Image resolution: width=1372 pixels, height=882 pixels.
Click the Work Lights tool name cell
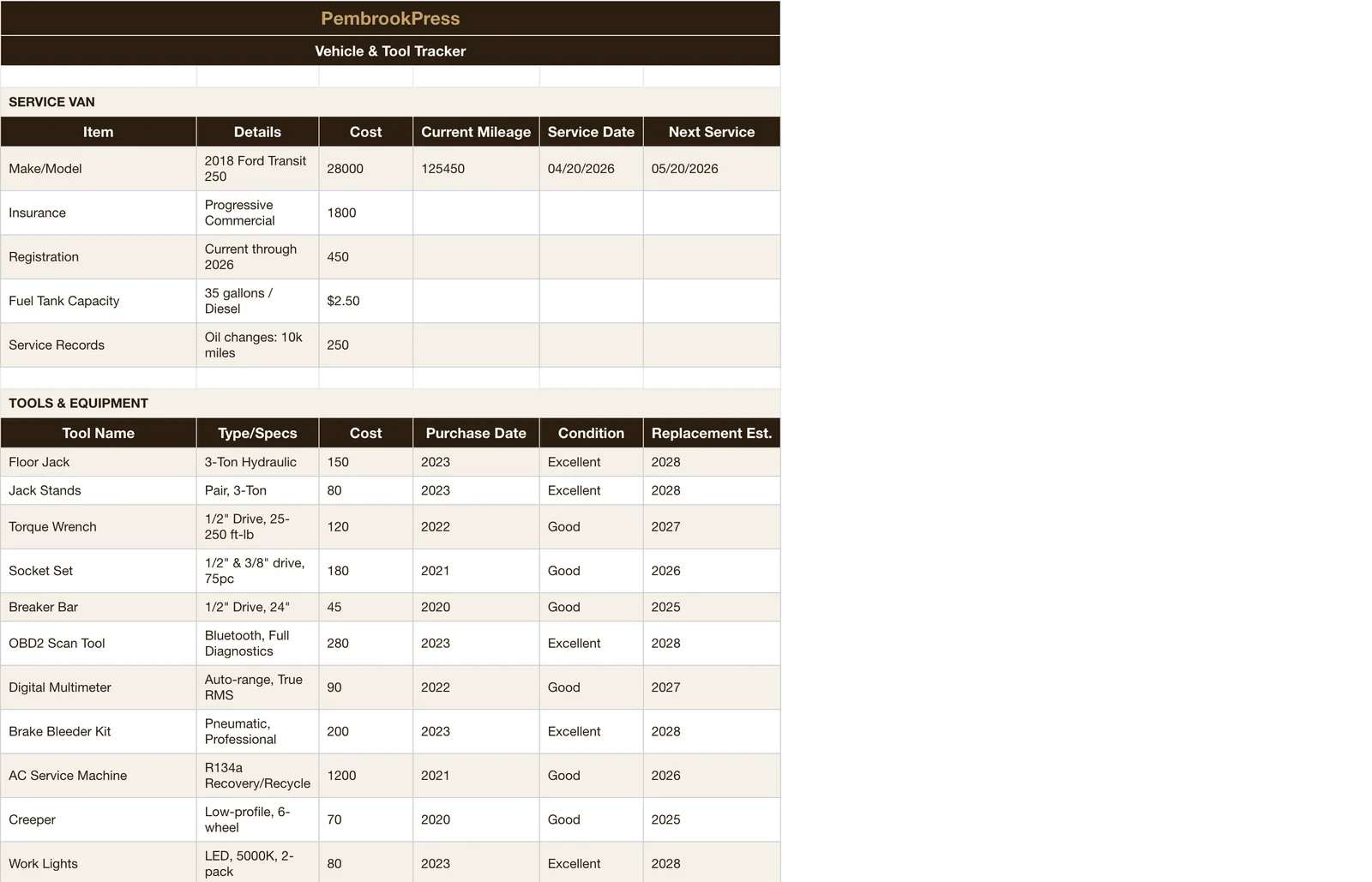tap(99, 862)
